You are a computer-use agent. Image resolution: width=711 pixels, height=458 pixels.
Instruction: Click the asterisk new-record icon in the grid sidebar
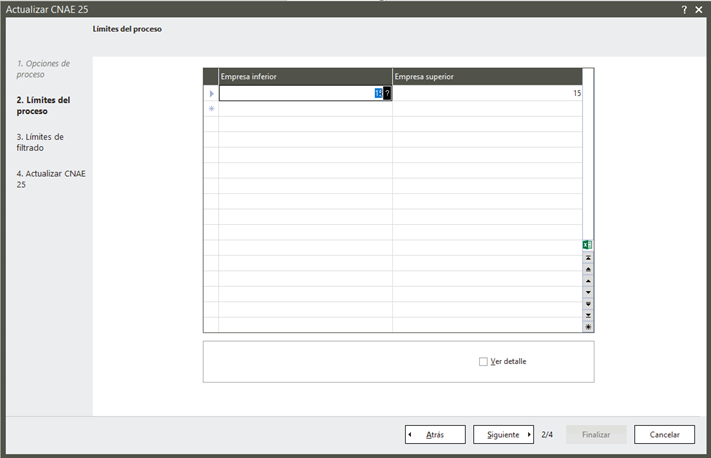[x=588, y=326]
